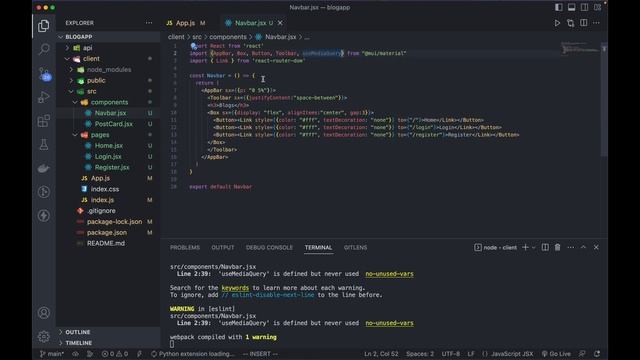Expand the public folder
The image size is (640, 360).
pyautogui.click(x=108, y=80)
